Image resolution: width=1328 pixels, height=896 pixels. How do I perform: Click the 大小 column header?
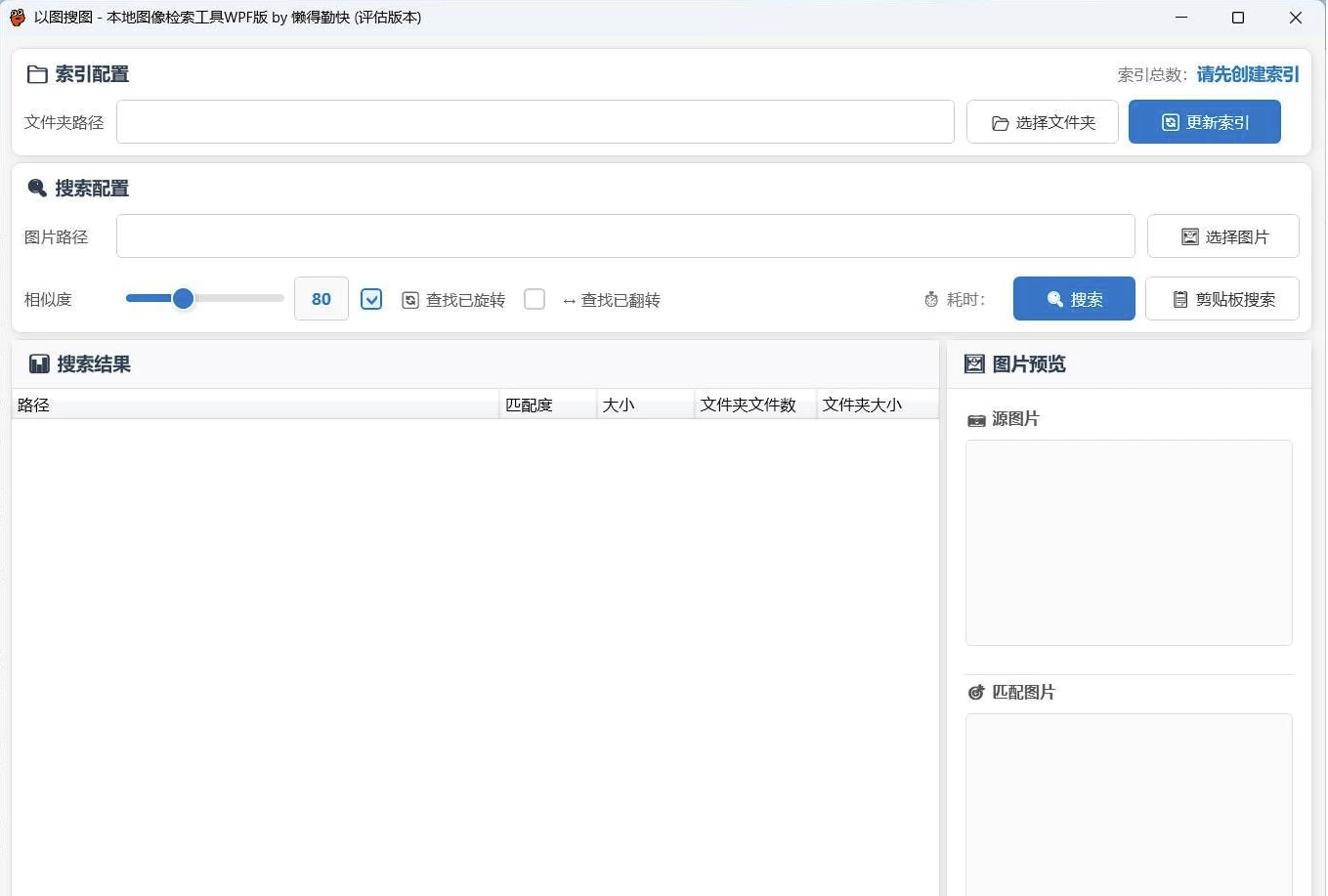coord(645,405)
